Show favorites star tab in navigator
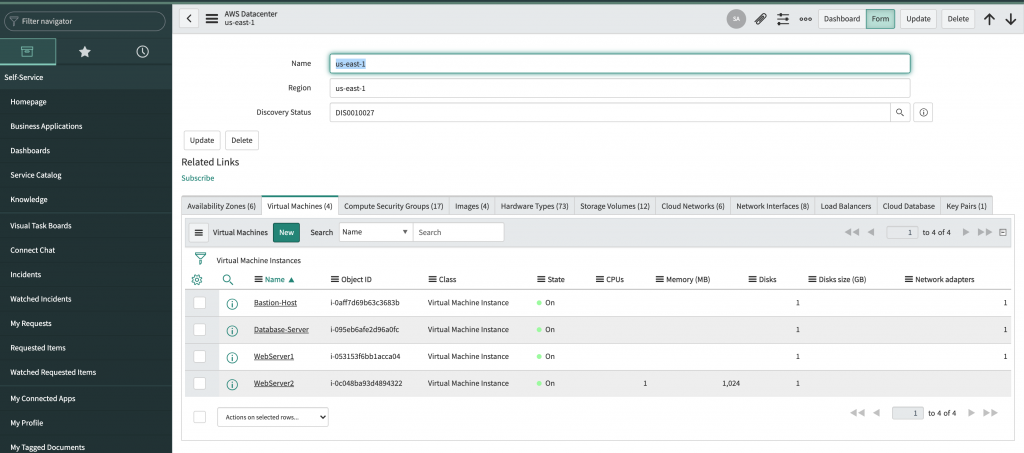The image size is (1024, 453). click(85, 52)
